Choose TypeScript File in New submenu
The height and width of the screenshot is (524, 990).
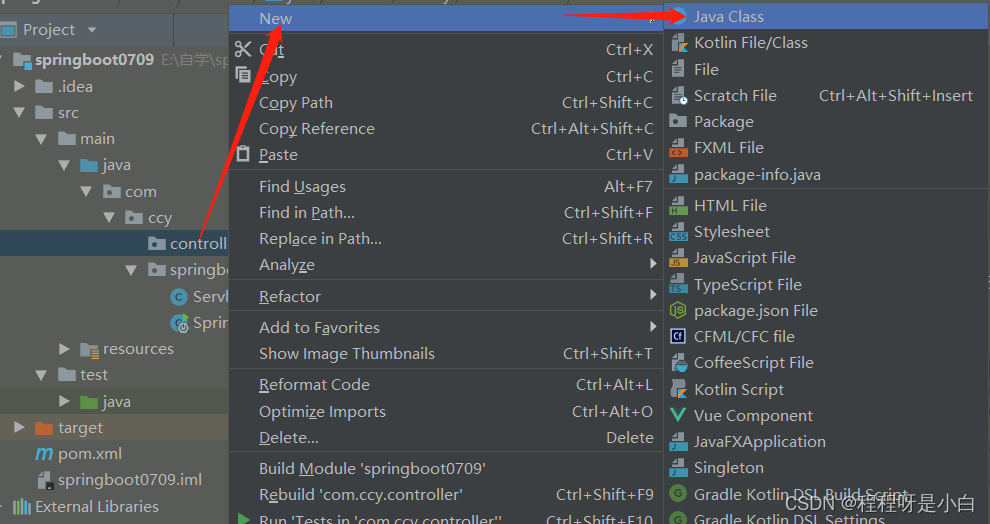click(748, 285)
